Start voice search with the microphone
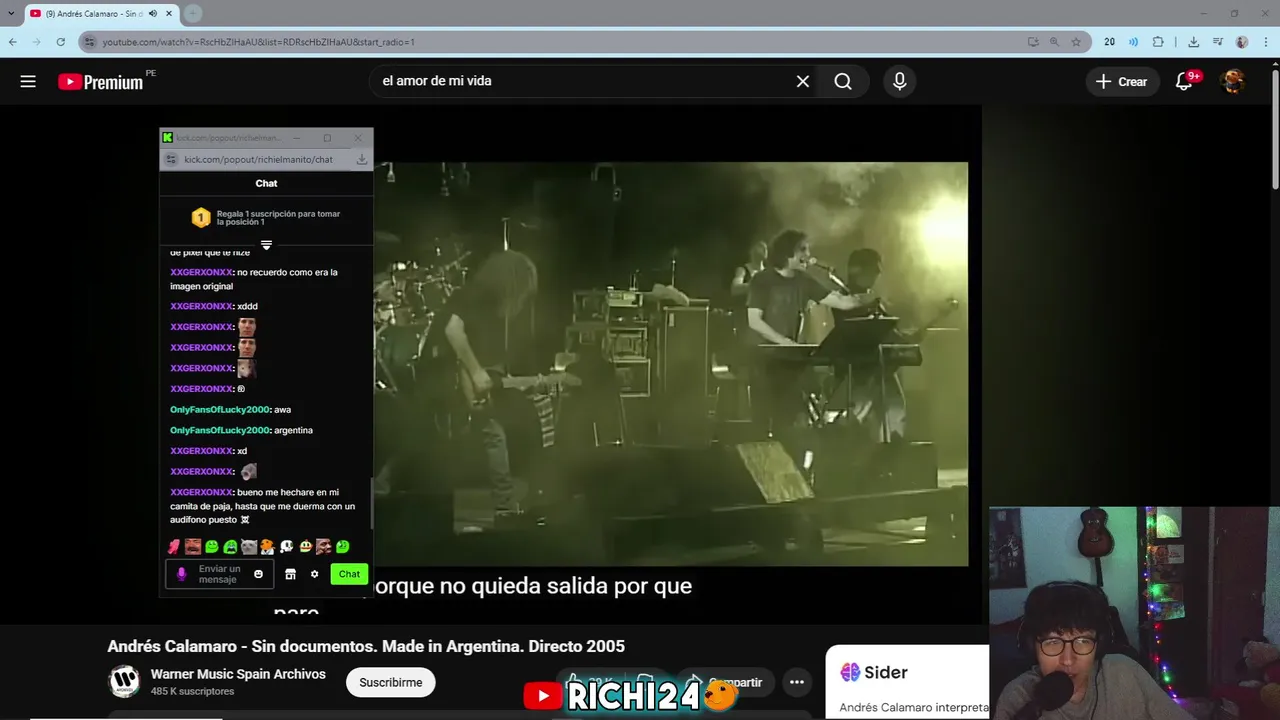Screen dimensions: 1280x720 900,82
